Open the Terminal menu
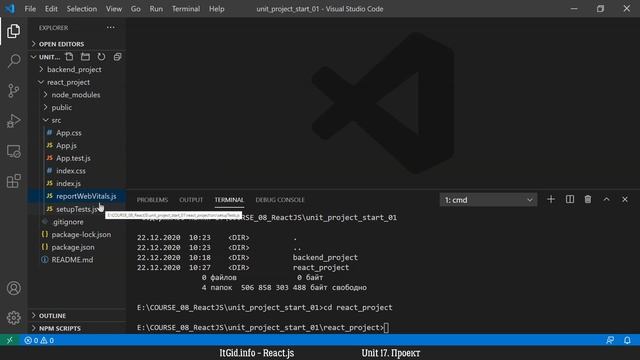 [186, 9]
